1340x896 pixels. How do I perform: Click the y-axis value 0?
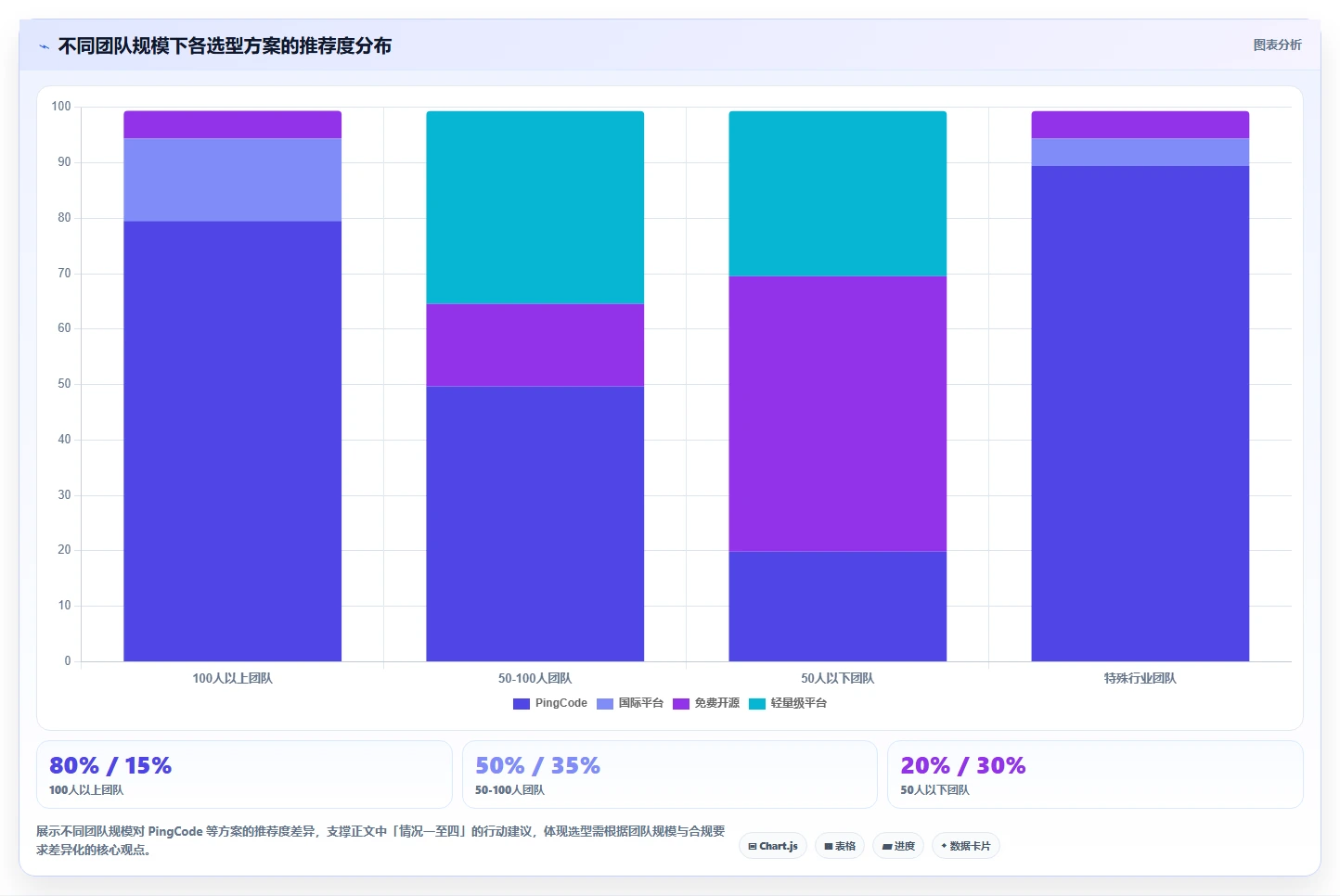[68, 661]
